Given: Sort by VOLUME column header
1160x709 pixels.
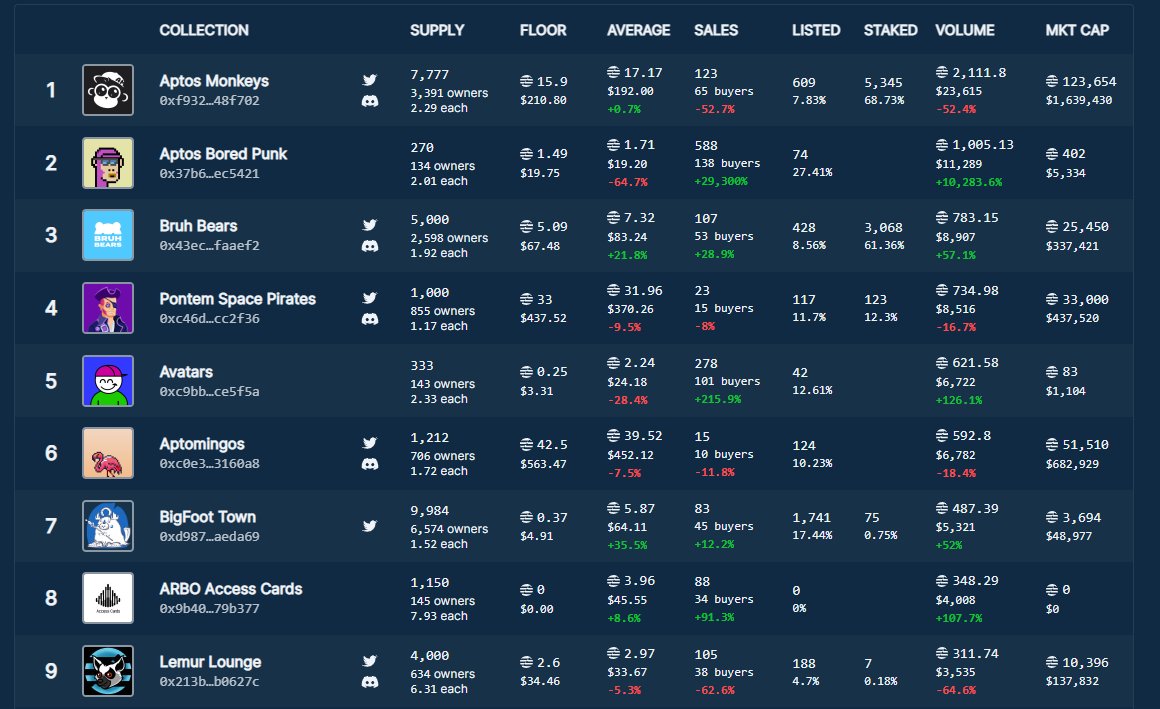Looking at the screenshot, I should 965,30.
